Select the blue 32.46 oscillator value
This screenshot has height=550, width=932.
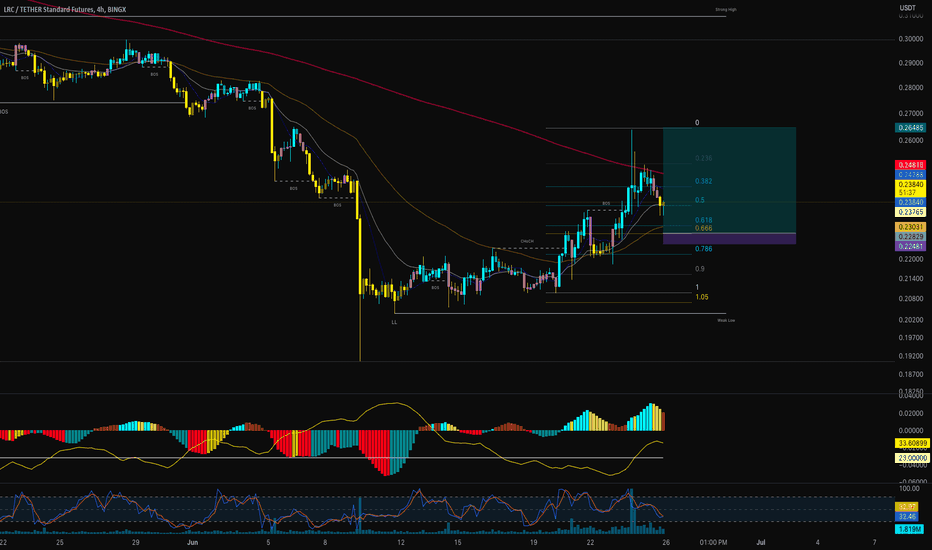click(907, 517)
